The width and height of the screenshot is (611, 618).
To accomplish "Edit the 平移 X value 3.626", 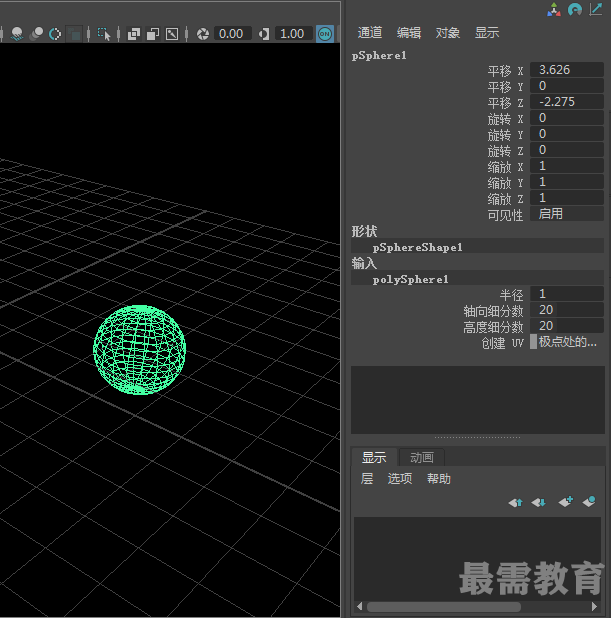I will [566, 70].
